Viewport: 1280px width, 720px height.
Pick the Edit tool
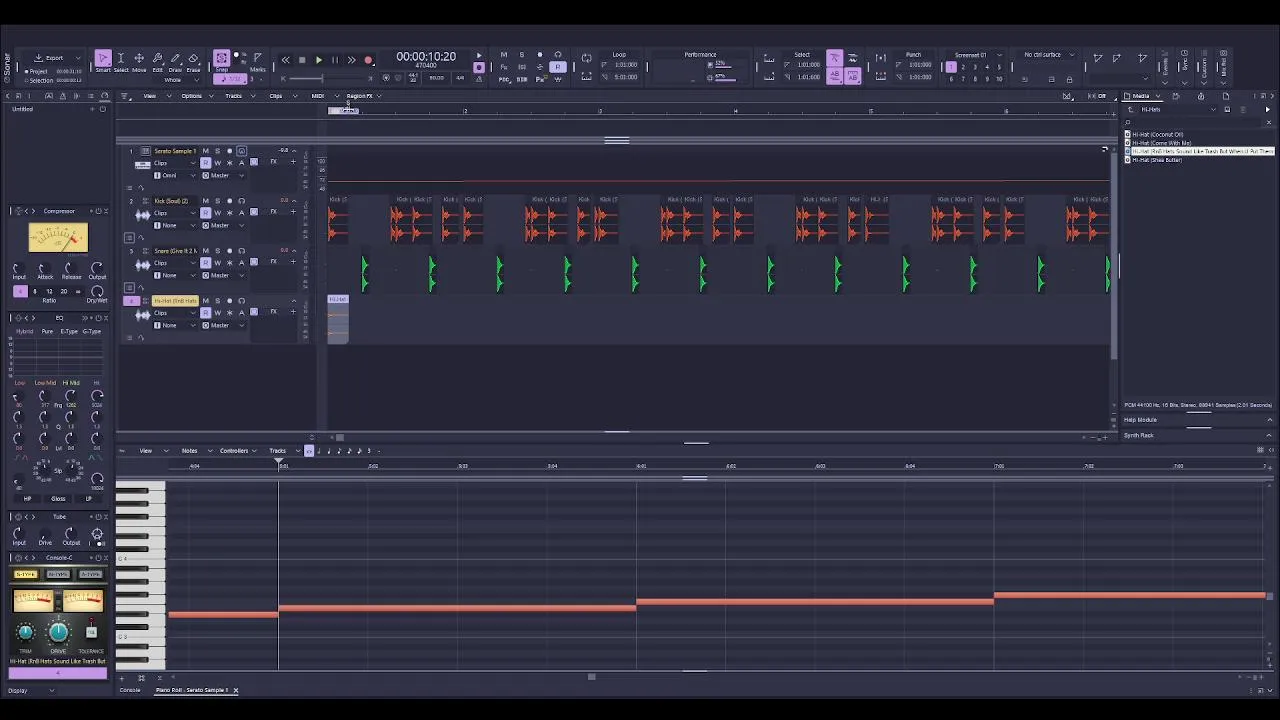tap(157, 61)
